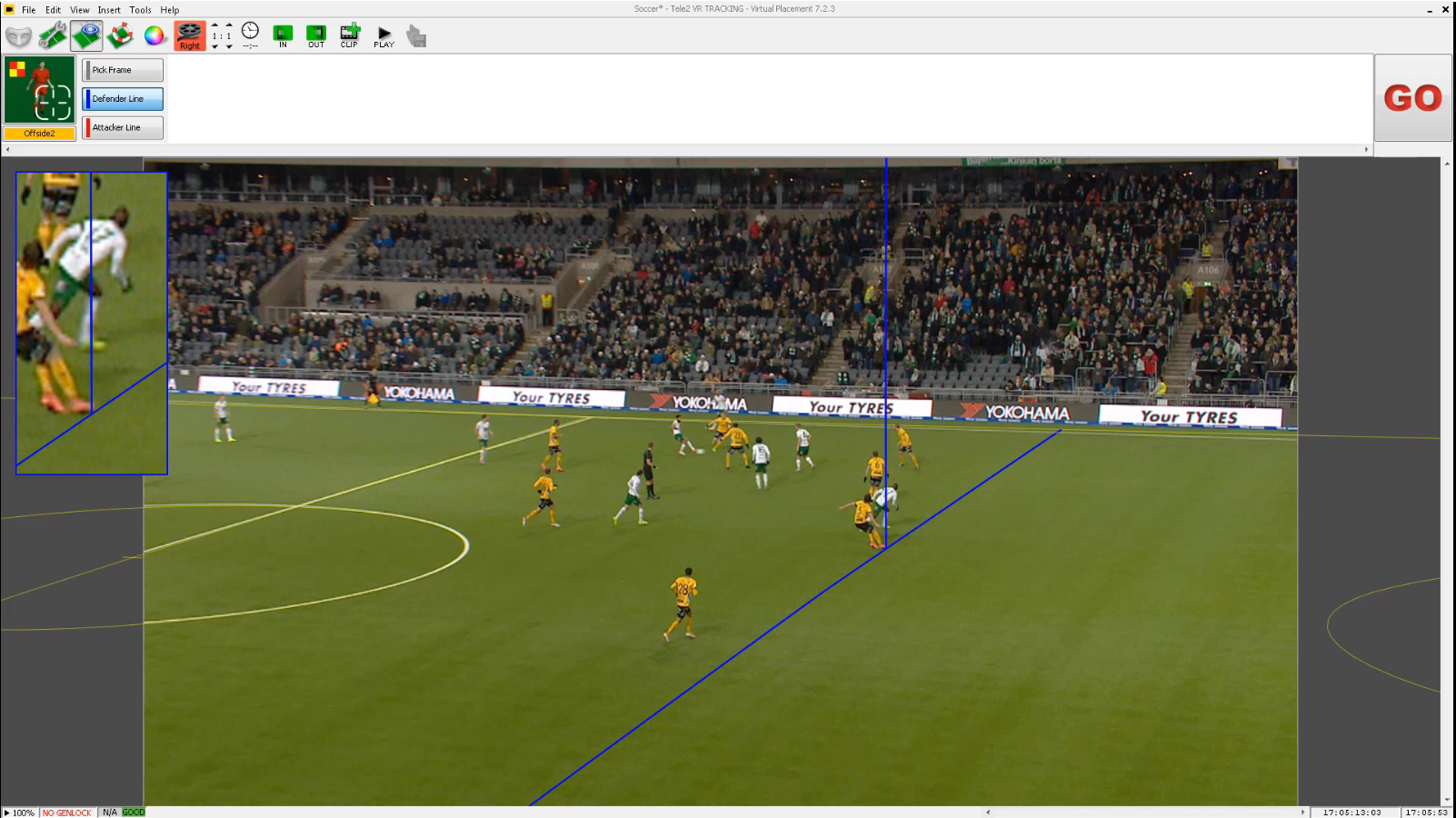The height and width of the screenshot is (818, 1456).
Task: Select the Attacker Line option
Action: [123, 128]
